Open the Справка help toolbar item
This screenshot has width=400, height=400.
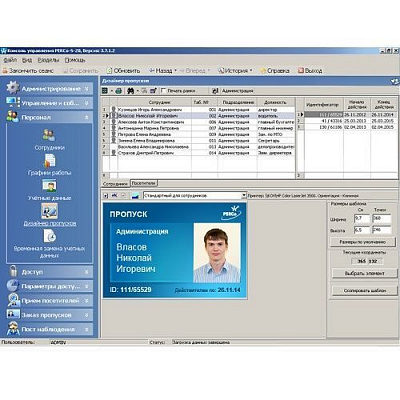275,71
